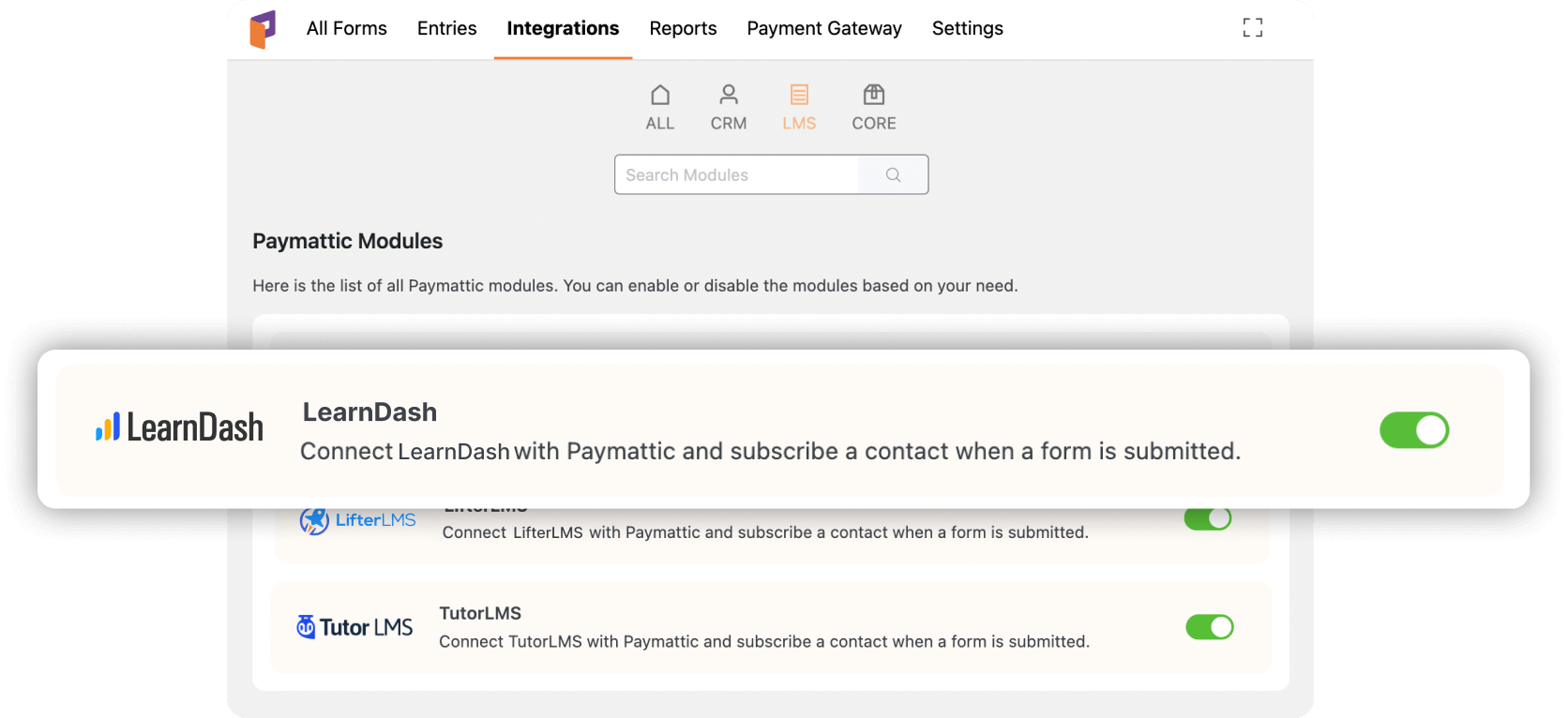Click the LearnDash logo
Screen dimensions: 1568x718
(179, 427)
